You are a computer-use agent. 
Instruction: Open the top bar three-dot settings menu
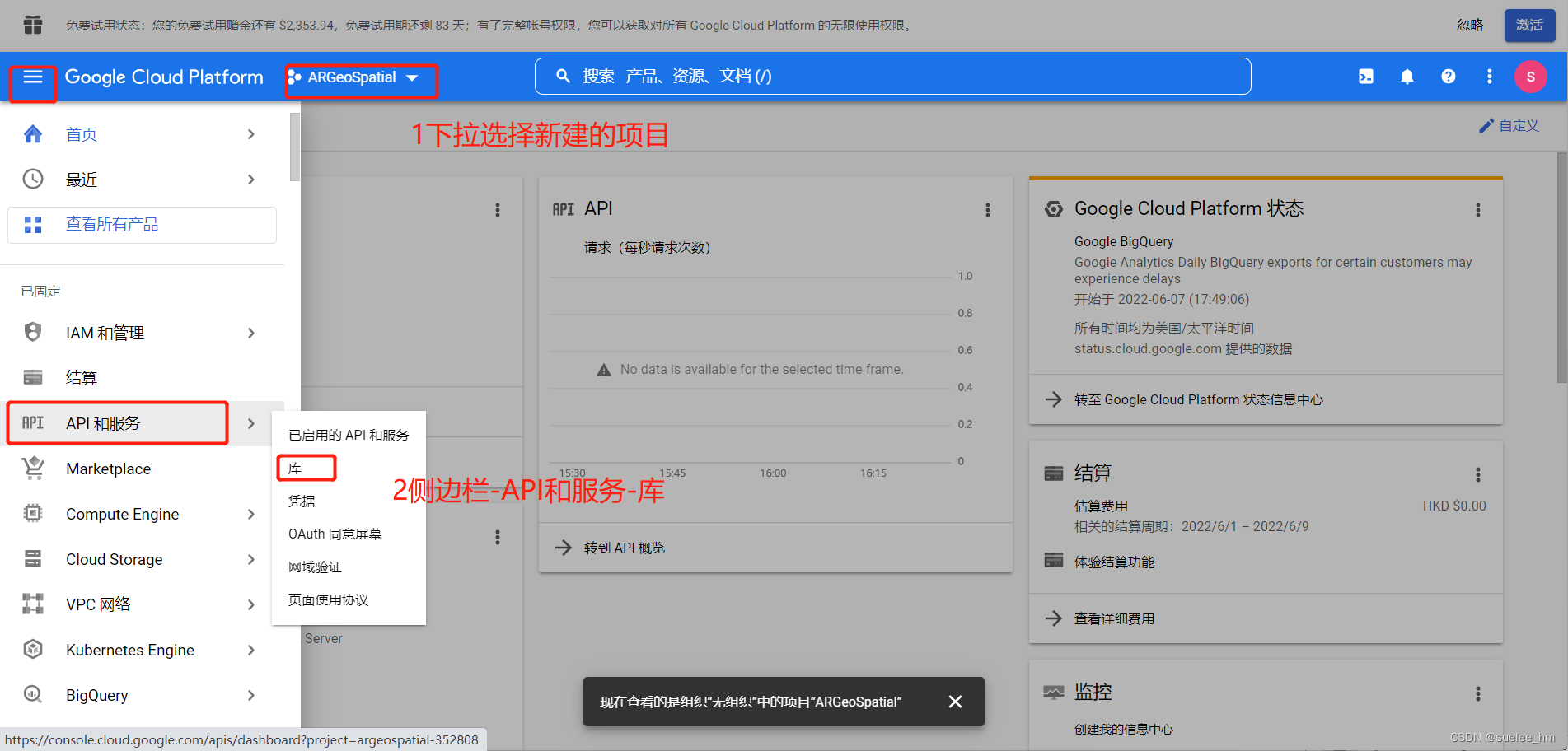click(1490, 77)
